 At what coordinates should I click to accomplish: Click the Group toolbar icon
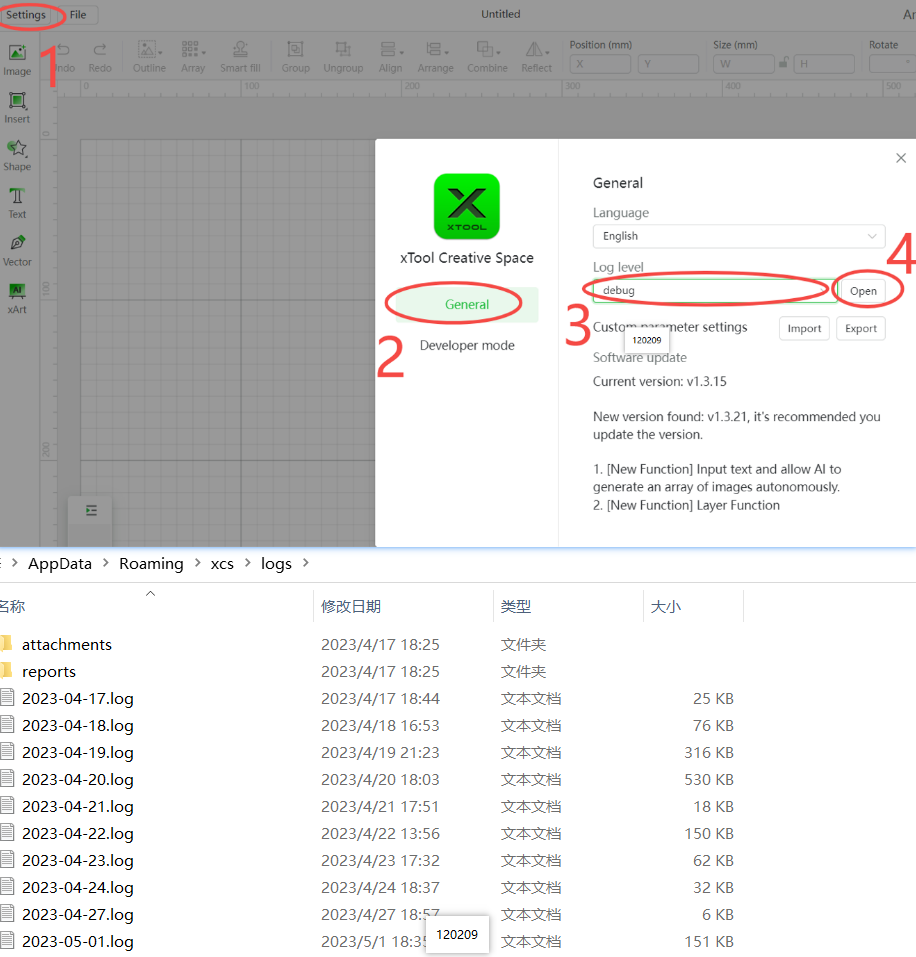[295, 58]
